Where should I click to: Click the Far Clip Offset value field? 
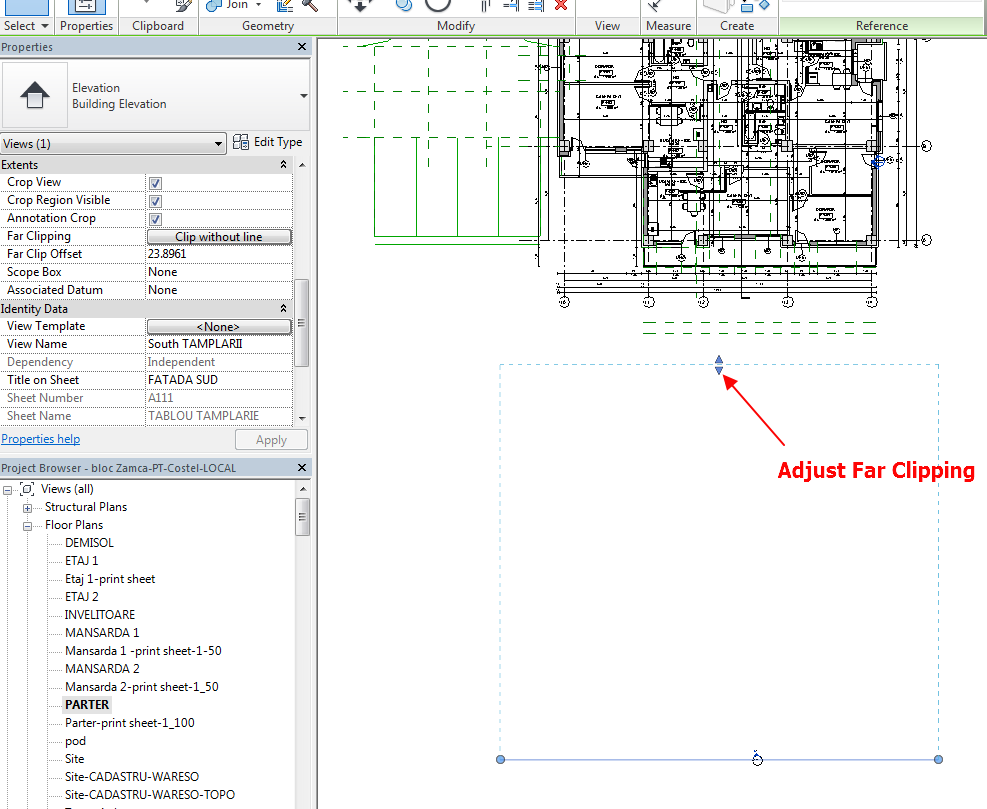pyautogui.click(x=219, y=254)
